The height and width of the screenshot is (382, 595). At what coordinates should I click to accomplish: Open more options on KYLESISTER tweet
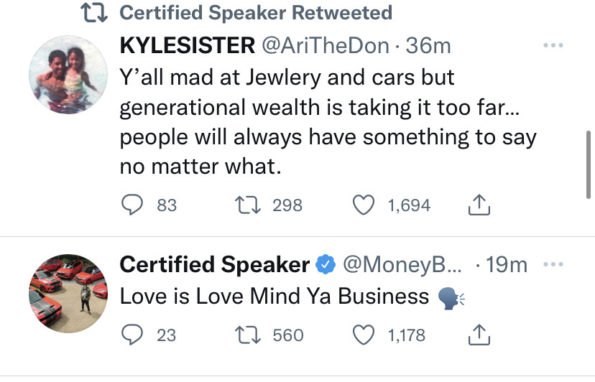[553, 46]
